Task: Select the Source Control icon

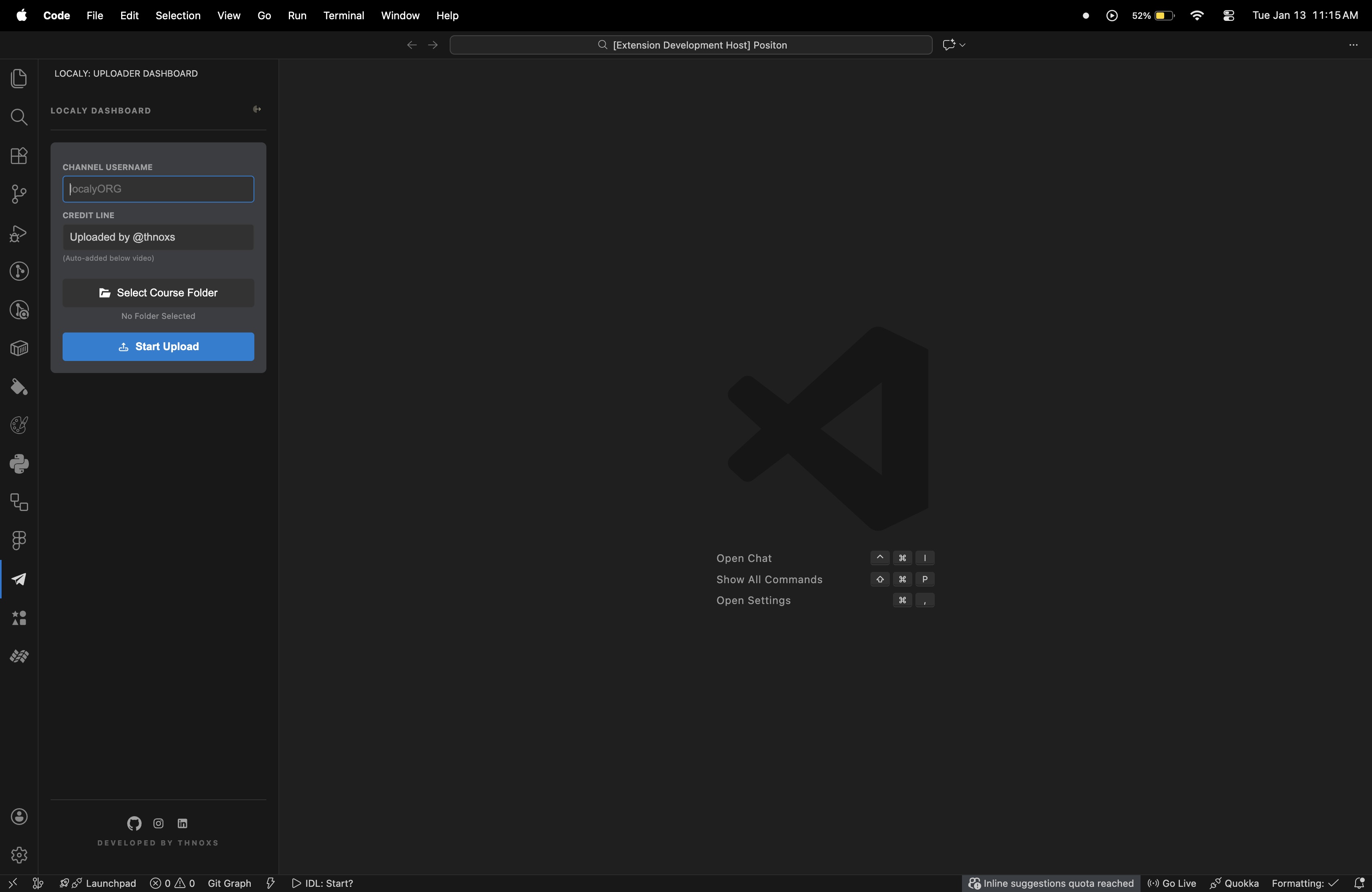Action: 19,194
